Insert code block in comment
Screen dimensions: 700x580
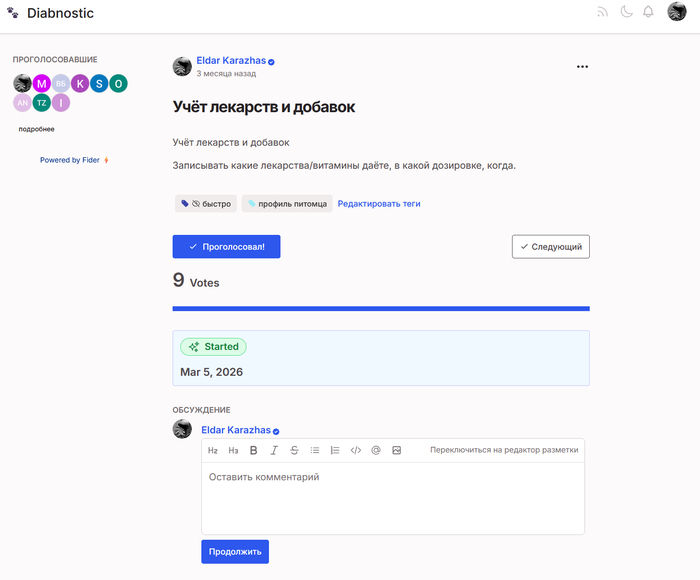(x=356, y=450)
